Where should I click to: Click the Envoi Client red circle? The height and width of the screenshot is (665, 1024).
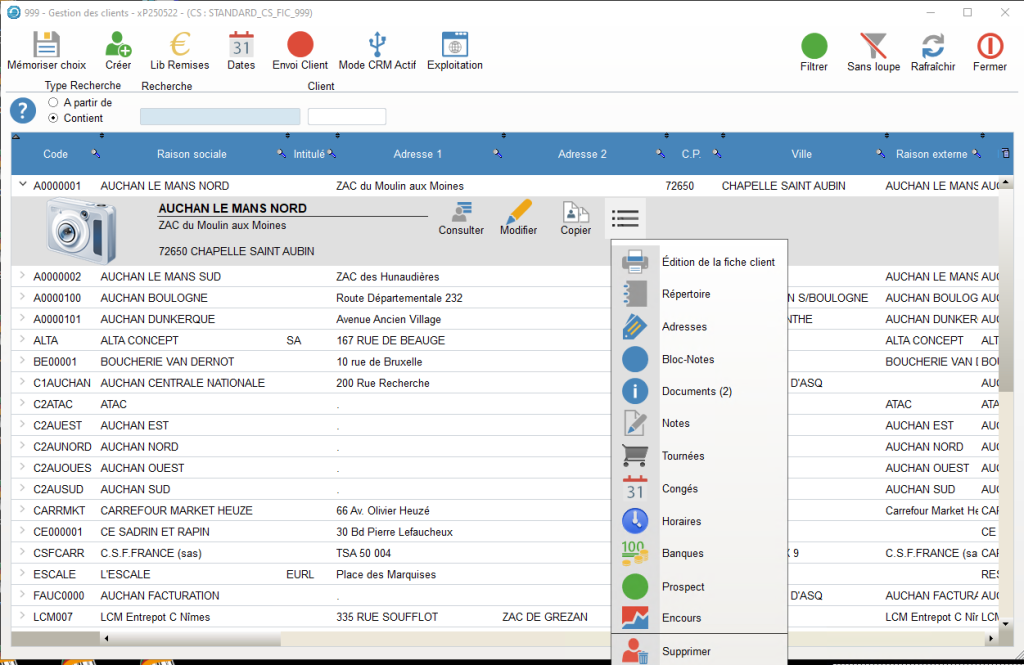tap(300, 46)
